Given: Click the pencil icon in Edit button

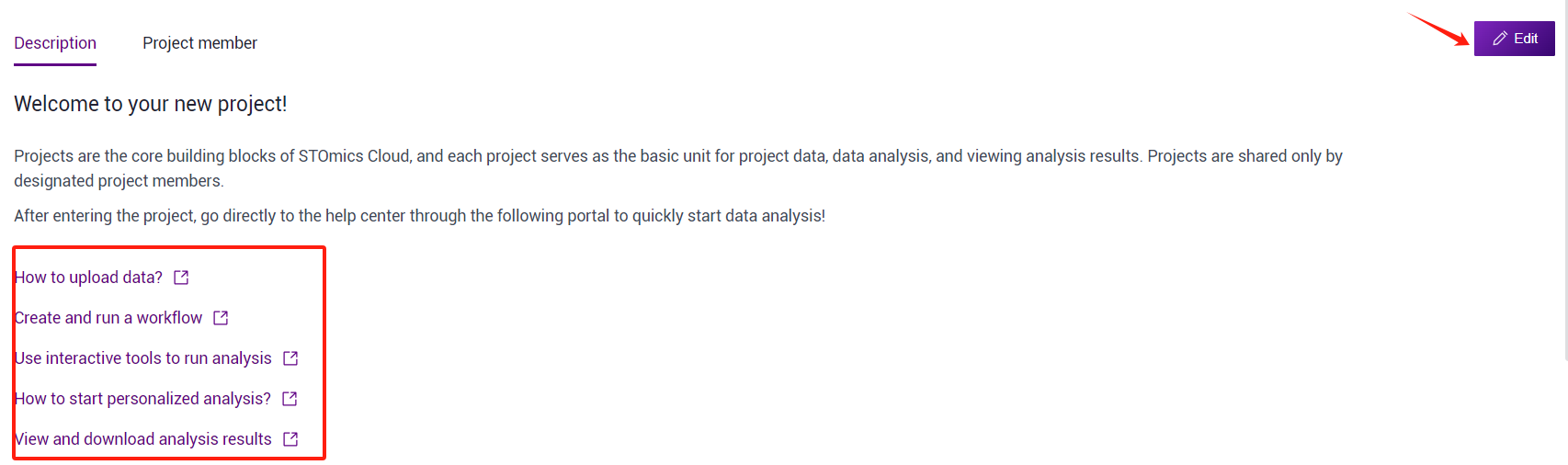Looking at the screenshot, I should [x=1500, y=39].
